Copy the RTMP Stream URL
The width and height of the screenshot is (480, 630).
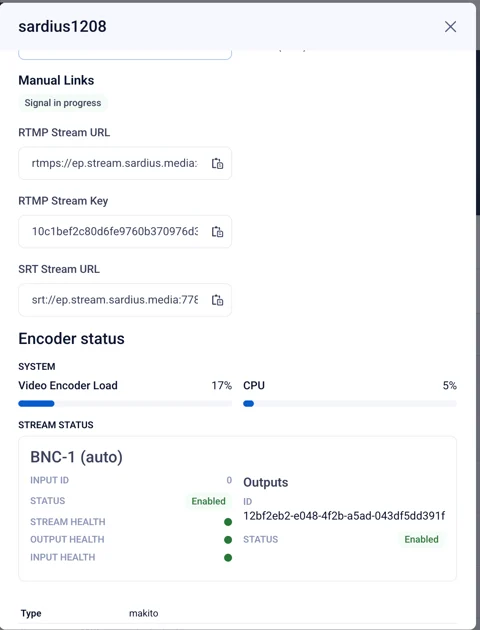pos(217,164)
